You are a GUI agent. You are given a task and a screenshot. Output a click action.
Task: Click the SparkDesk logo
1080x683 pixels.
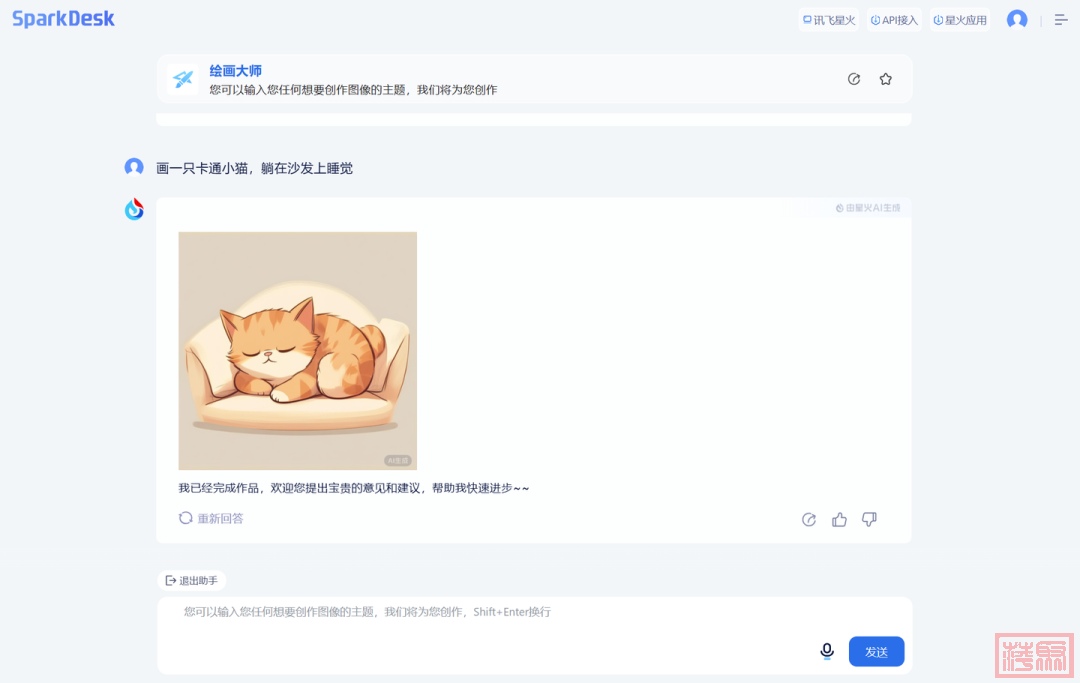tap(63, 19)
